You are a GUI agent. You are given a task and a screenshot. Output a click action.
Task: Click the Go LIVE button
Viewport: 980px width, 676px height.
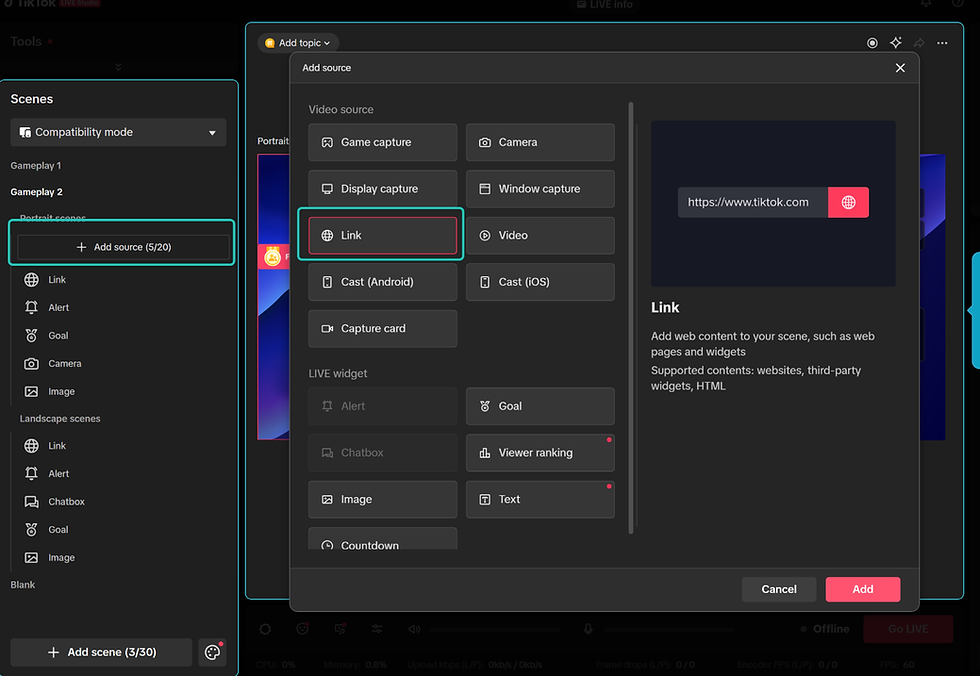[908, 629]
